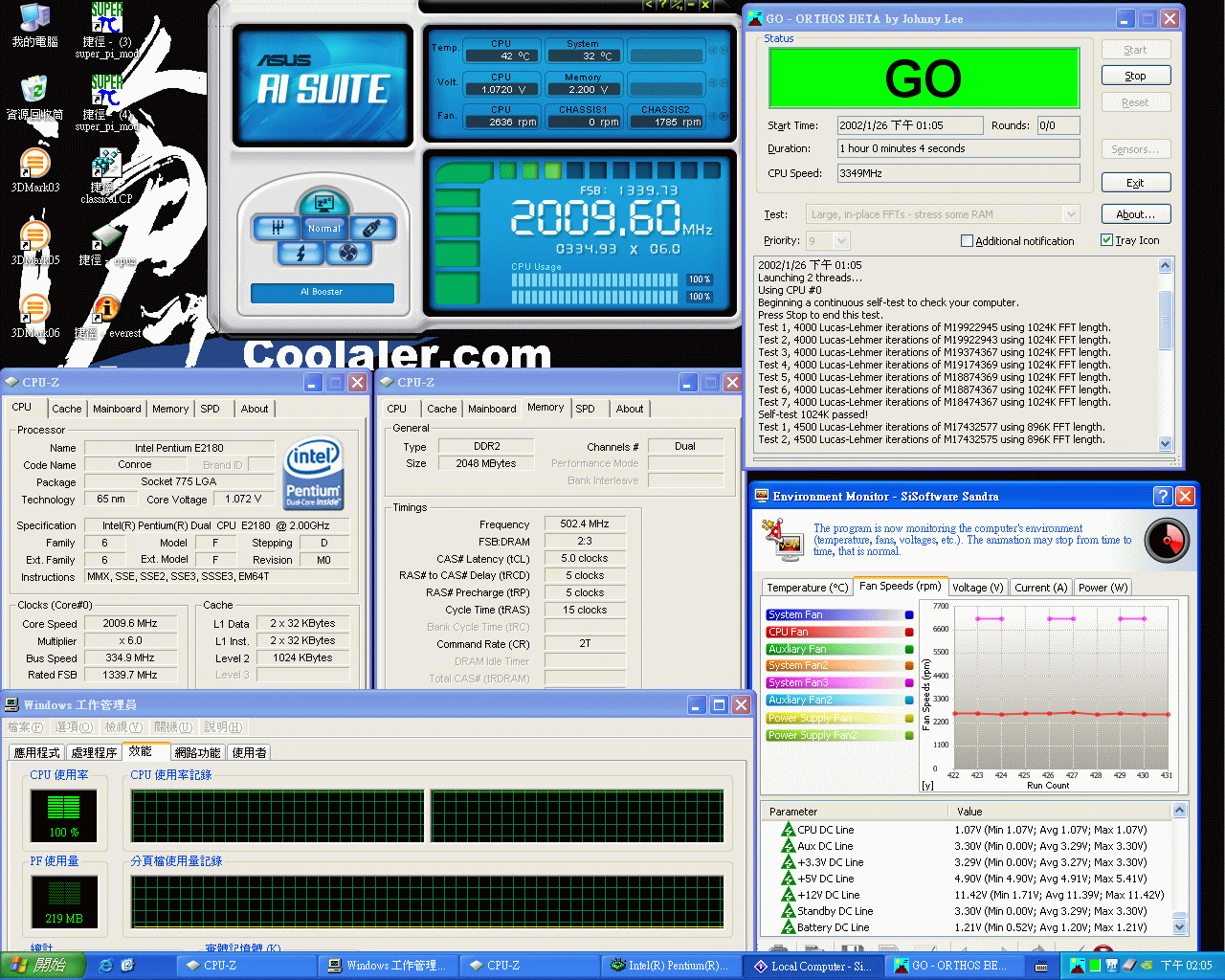Toggle the Tray Icon checkbox in ORTHOS
The height and width of the screenshot is (980, 1225).
[1130, 240]
